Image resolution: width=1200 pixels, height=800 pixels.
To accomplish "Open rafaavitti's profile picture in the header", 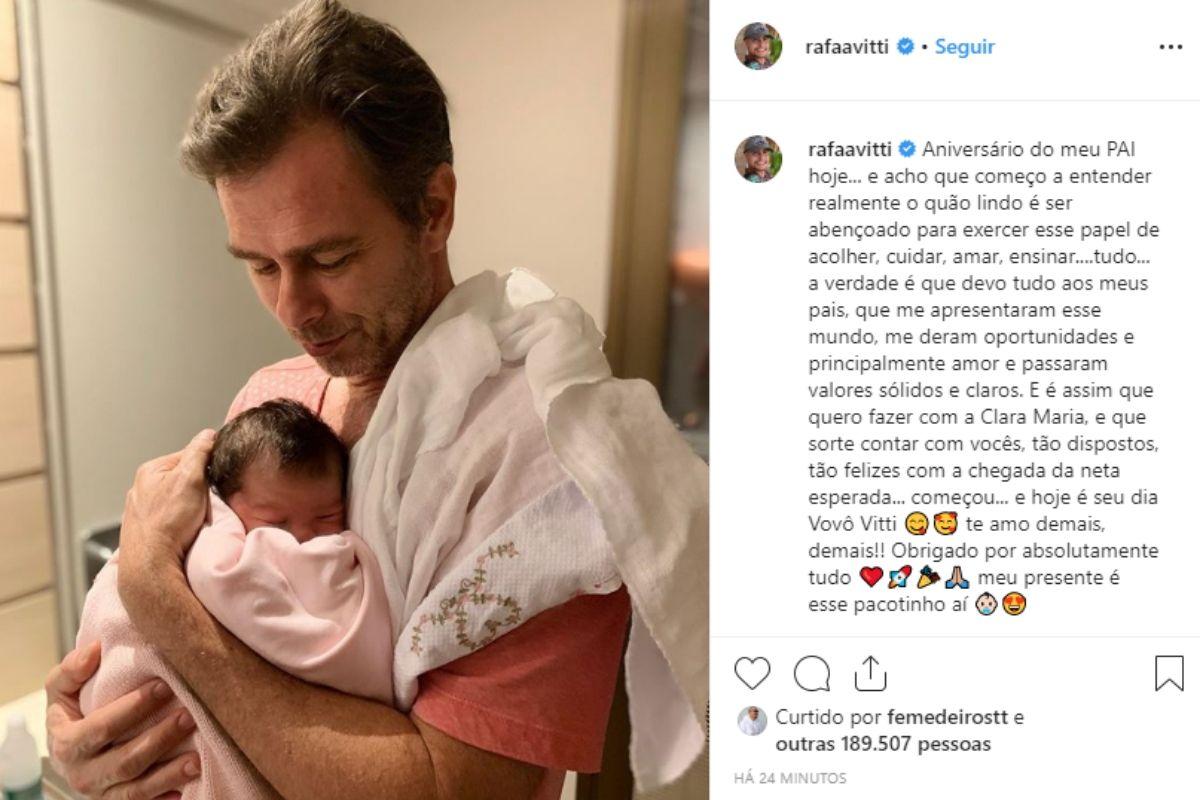I will click(758, 46).
